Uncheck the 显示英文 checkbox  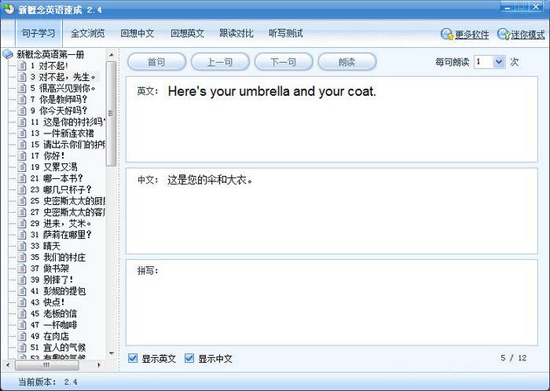coord(133,358)
